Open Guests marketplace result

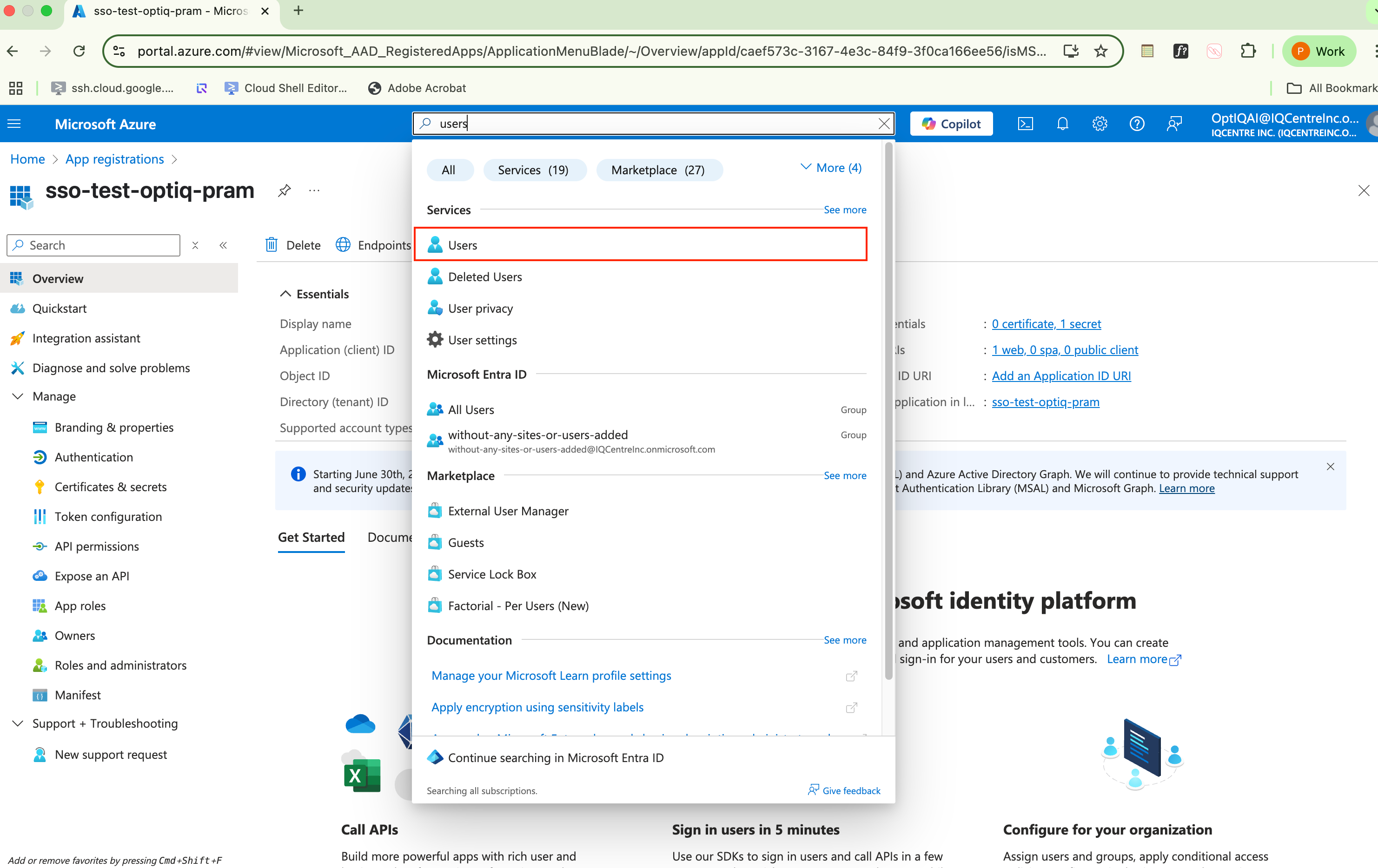[647, 543]
